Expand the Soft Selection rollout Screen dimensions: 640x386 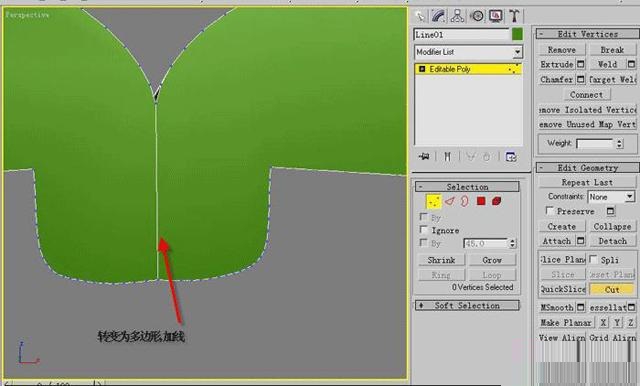[467, 306]
